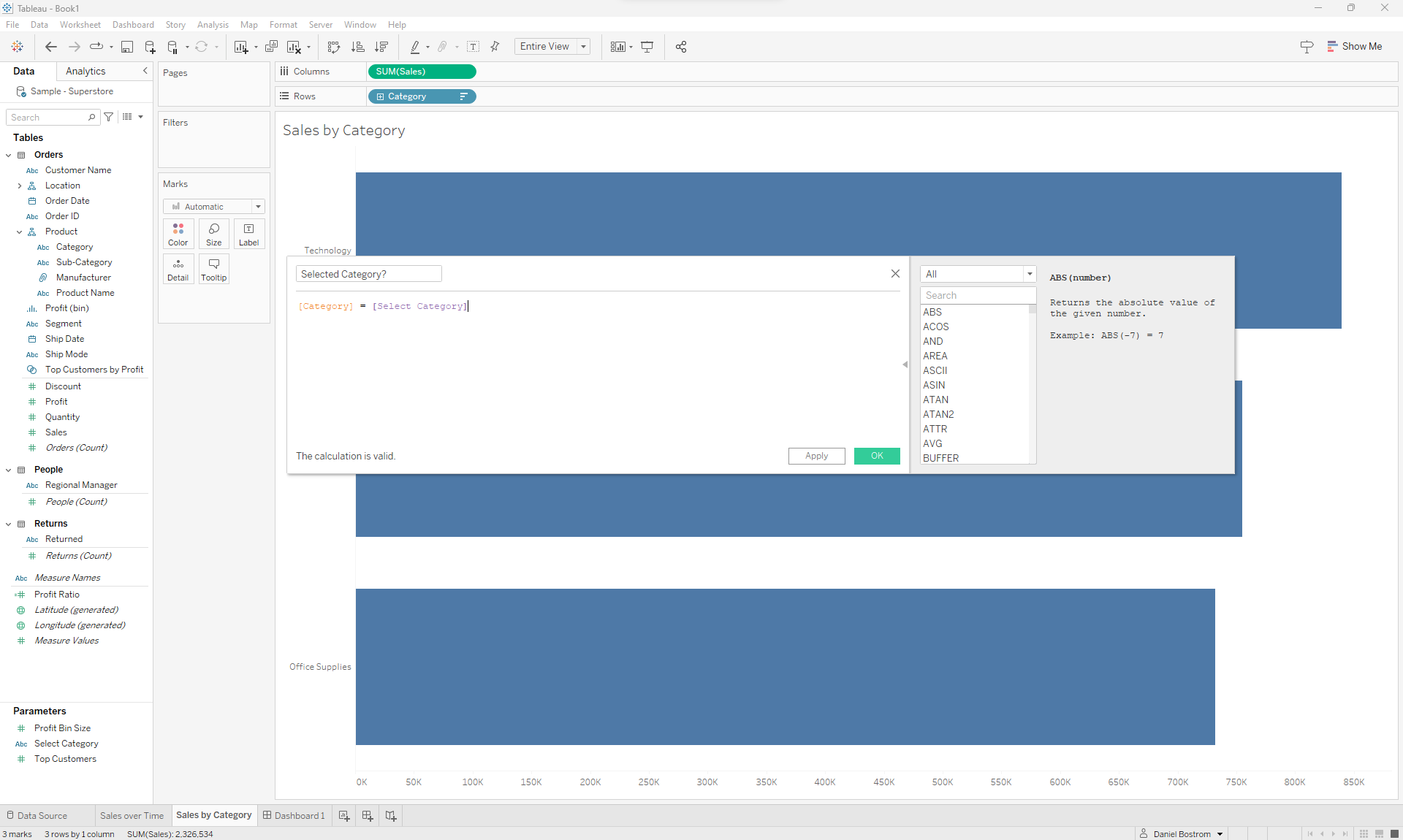The image size is (1403, 840).
Task: Click the Undo back arrow in toolbar
Action: click(x=50, y=47)
